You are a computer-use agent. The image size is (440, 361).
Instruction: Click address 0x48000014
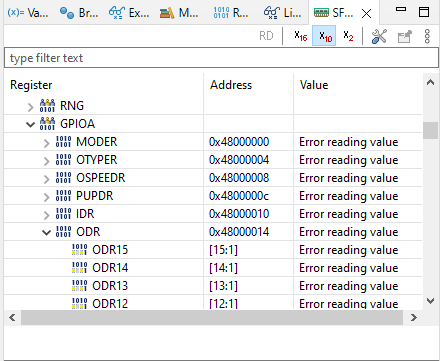click(239, 232)
